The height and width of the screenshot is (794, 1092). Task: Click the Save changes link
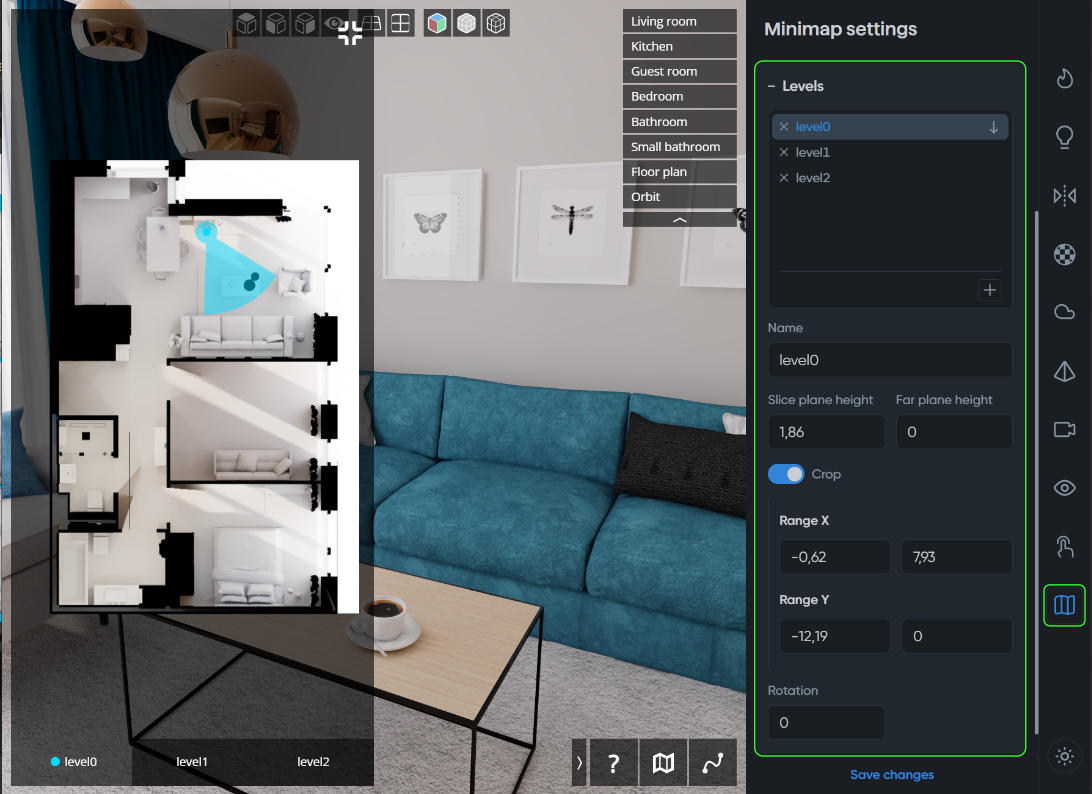pos(891,775)
